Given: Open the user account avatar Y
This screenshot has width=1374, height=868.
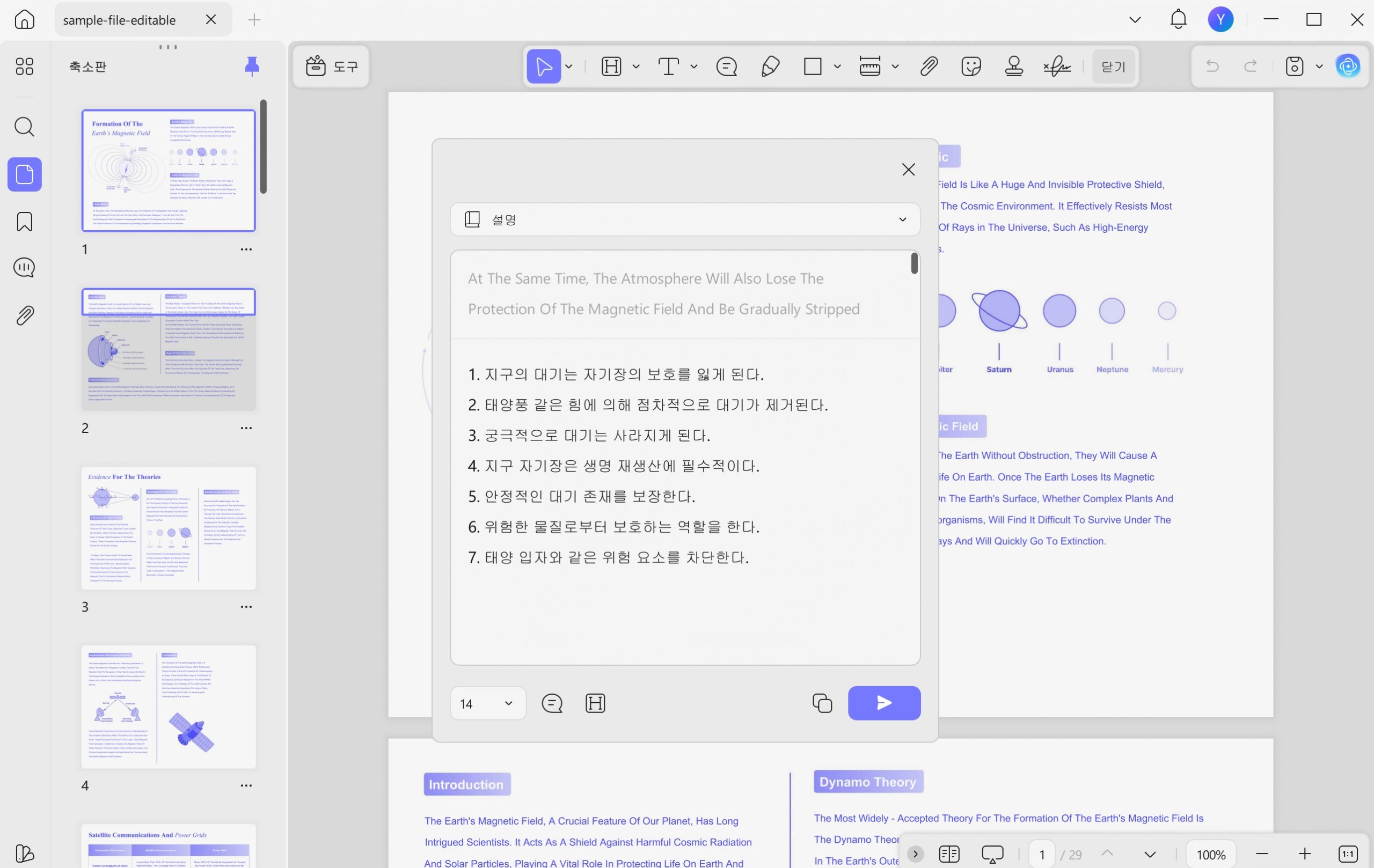Looking at the screenshot, I should click(x=1221, y=19).
